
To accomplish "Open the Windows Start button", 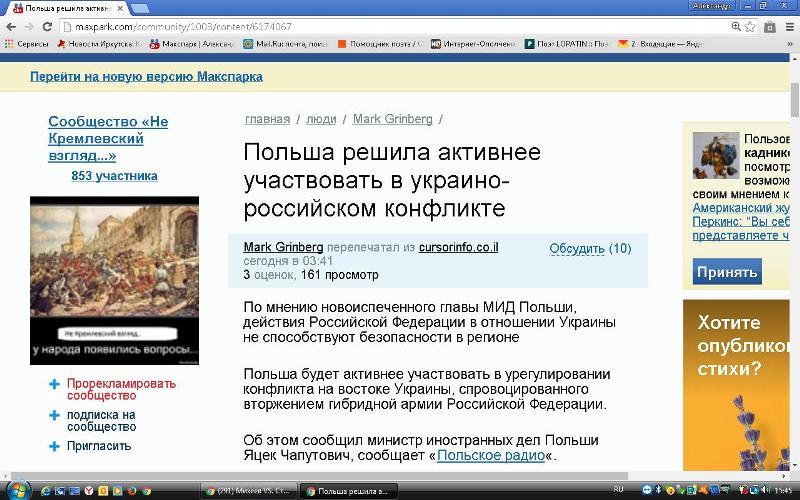I will pos(17,490).
